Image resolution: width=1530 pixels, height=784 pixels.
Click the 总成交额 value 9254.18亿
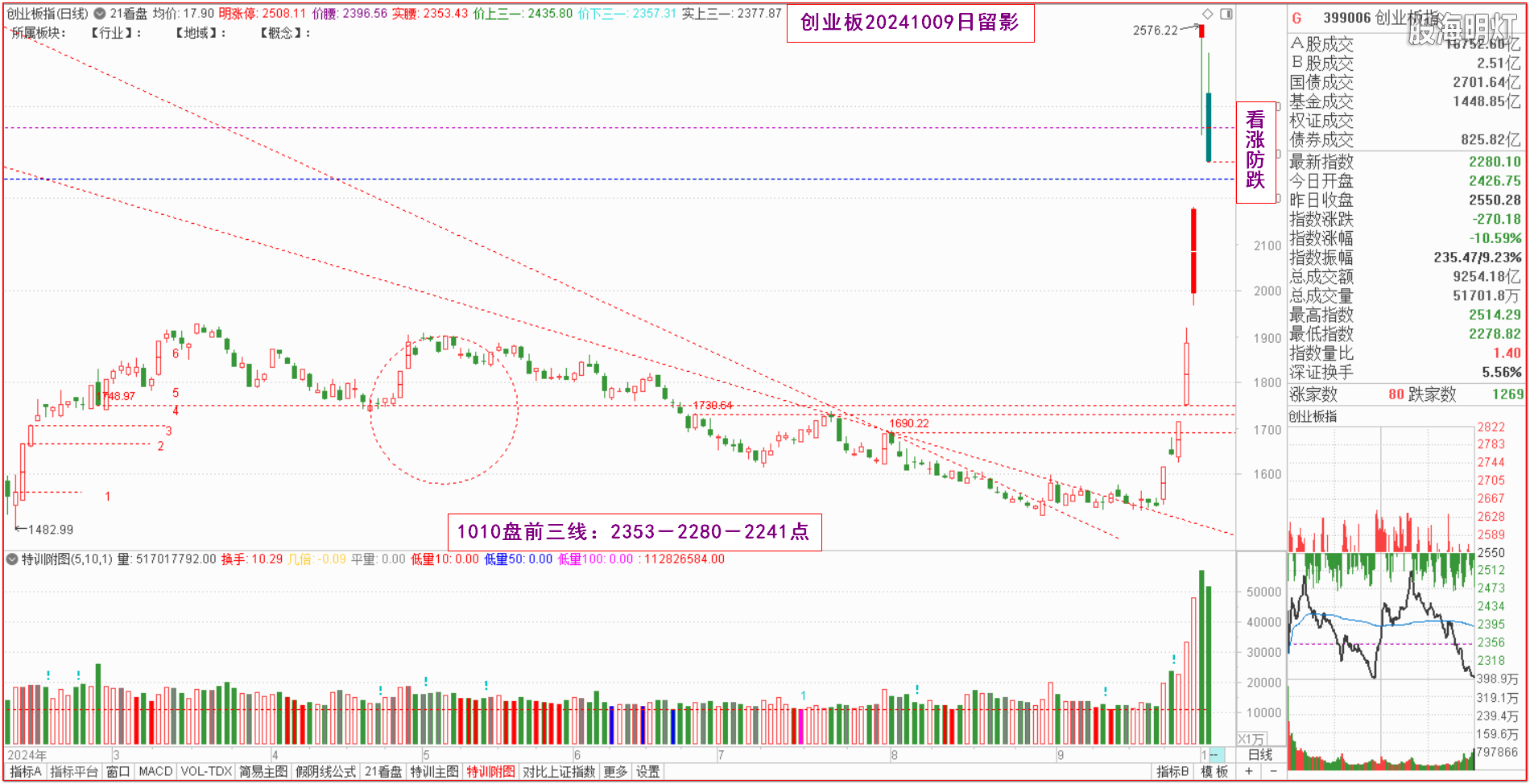1487,277
